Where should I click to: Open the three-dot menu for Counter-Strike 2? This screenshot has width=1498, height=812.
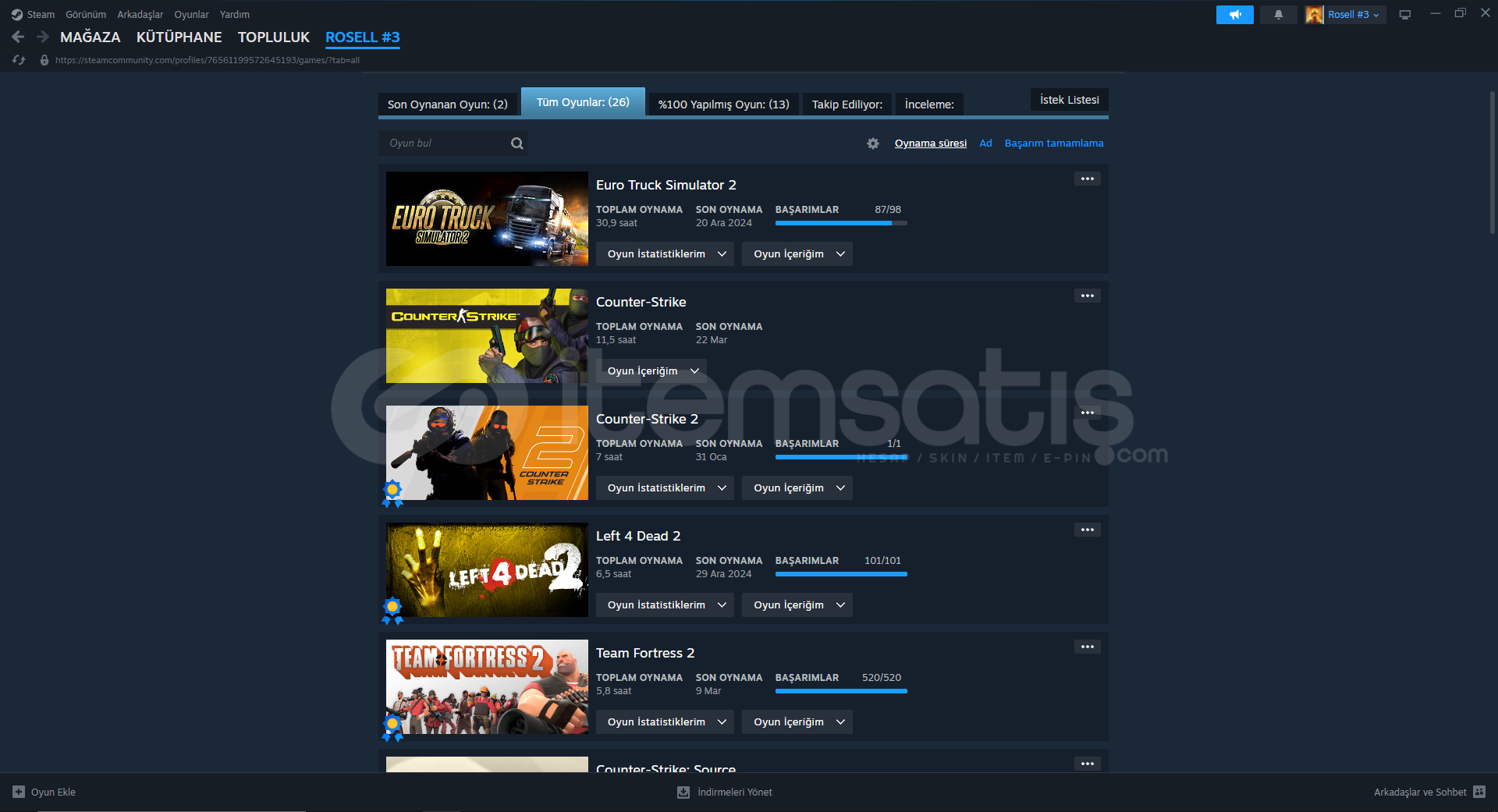pyautogui.click(x=1088, y=413)
